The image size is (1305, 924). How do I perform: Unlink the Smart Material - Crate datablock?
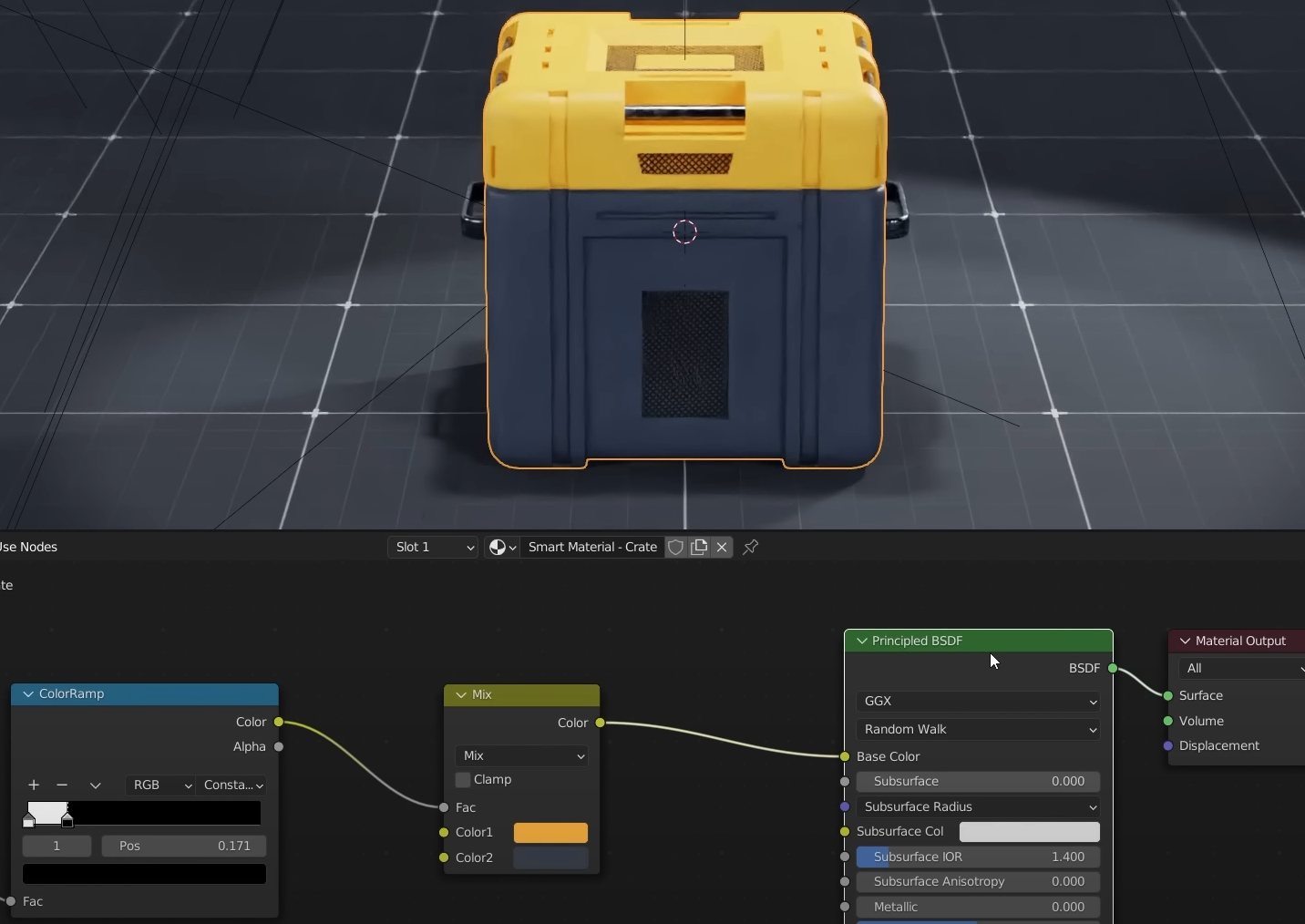coord(722,547)
